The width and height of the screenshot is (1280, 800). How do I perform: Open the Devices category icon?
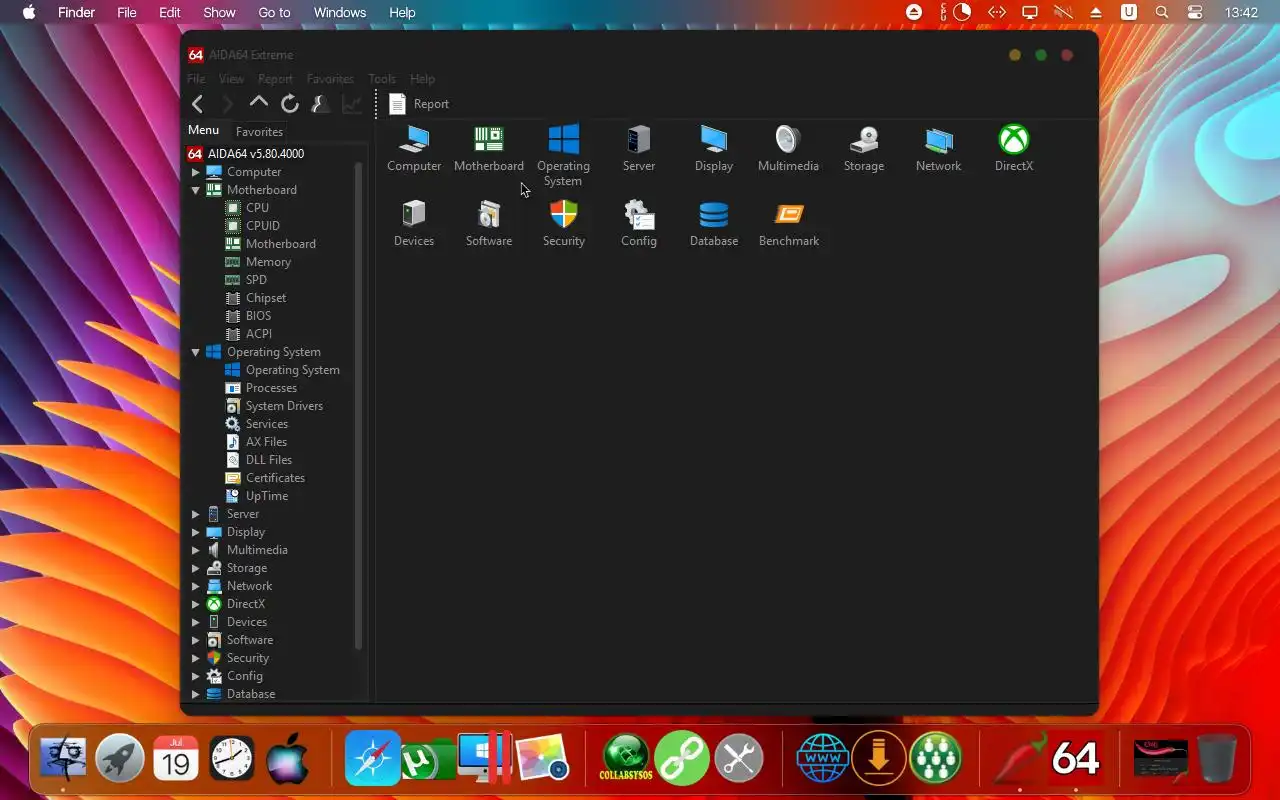(414, 214)
